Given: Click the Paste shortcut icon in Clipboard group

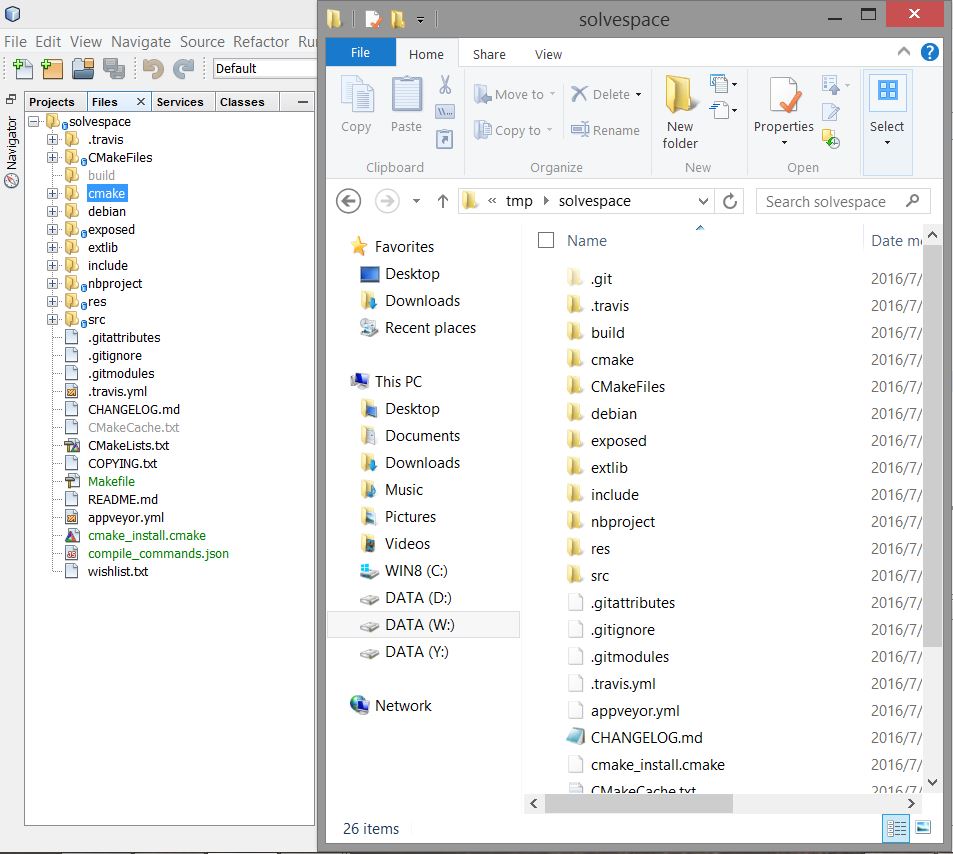Looking at the screenshot, I should pos(445,139).
